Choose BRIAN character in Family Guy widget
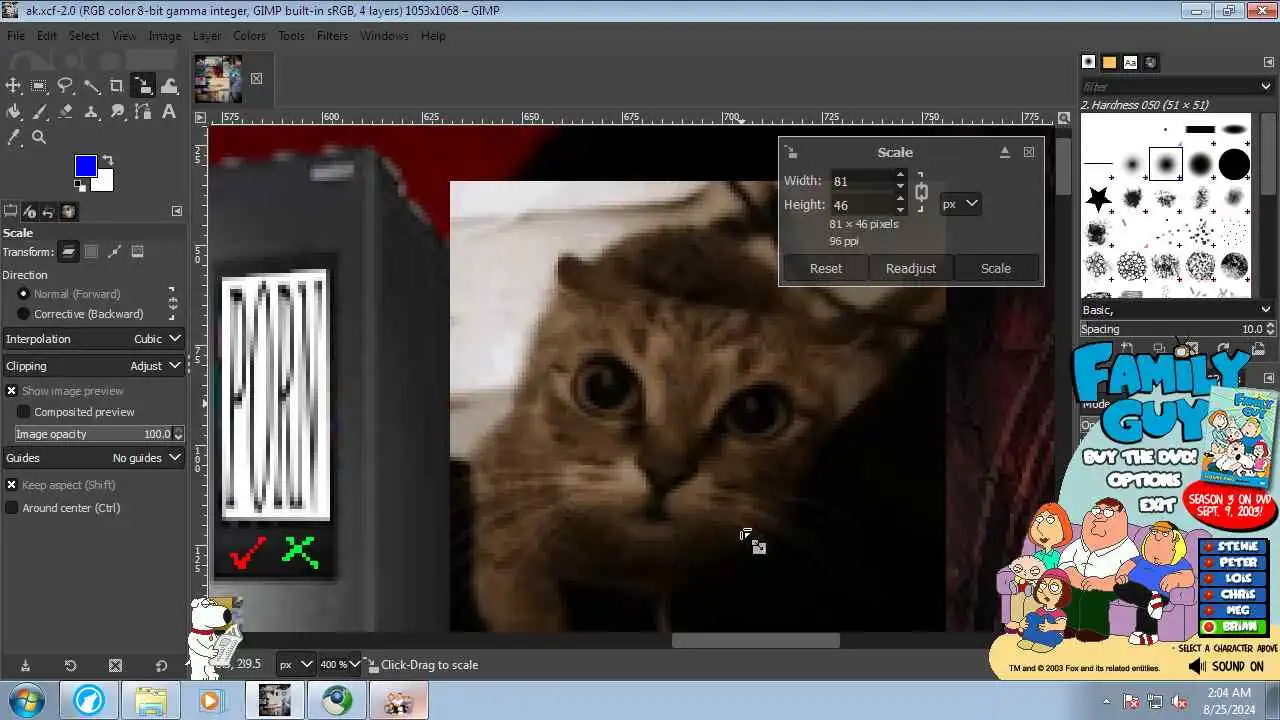 tap(1234, 627)
